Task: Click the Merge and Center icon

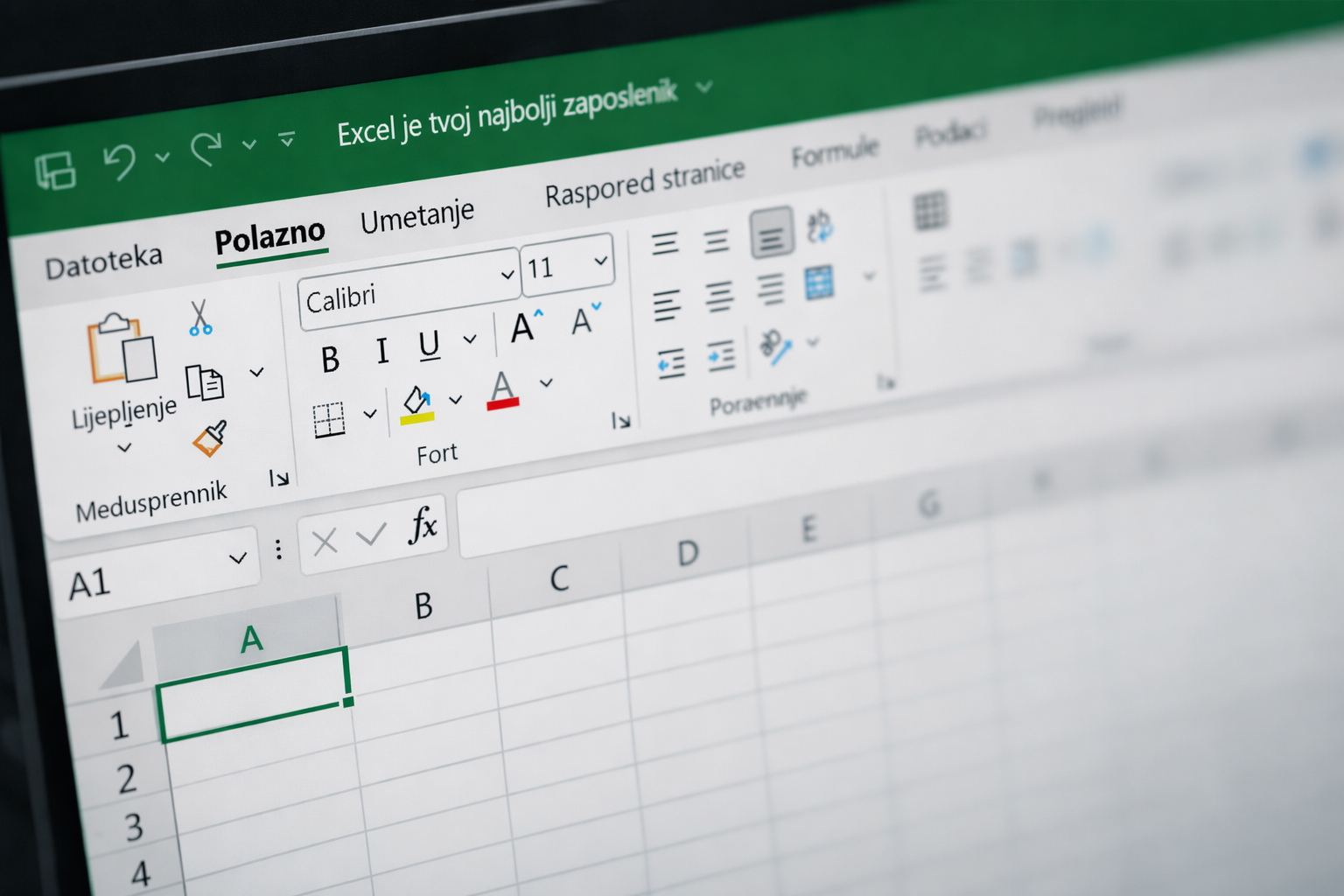Action: click(820, 283)
